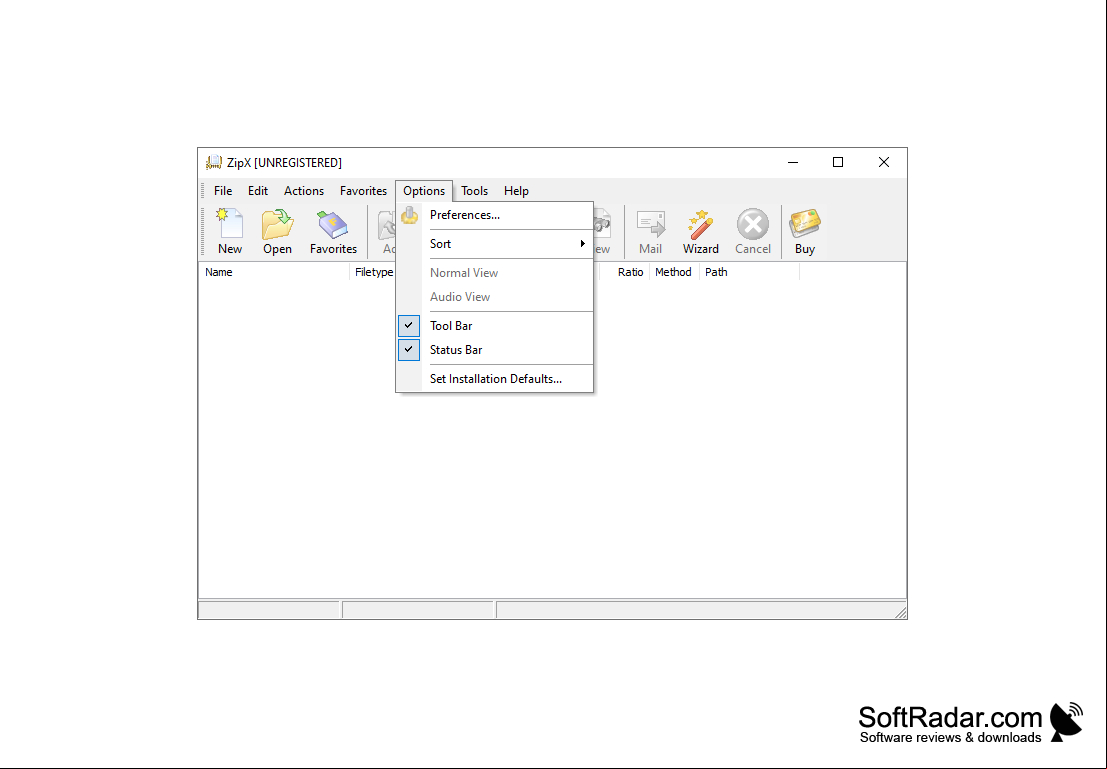Click the Favorites book toolbar icon
Viewport: 1107px width, 769px height.
tap(333, 231)
